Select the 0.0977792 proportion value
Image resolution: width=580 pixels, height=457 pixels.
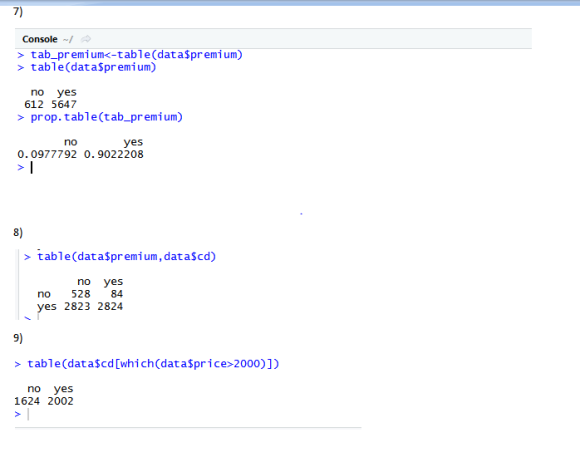pos(47,154)
